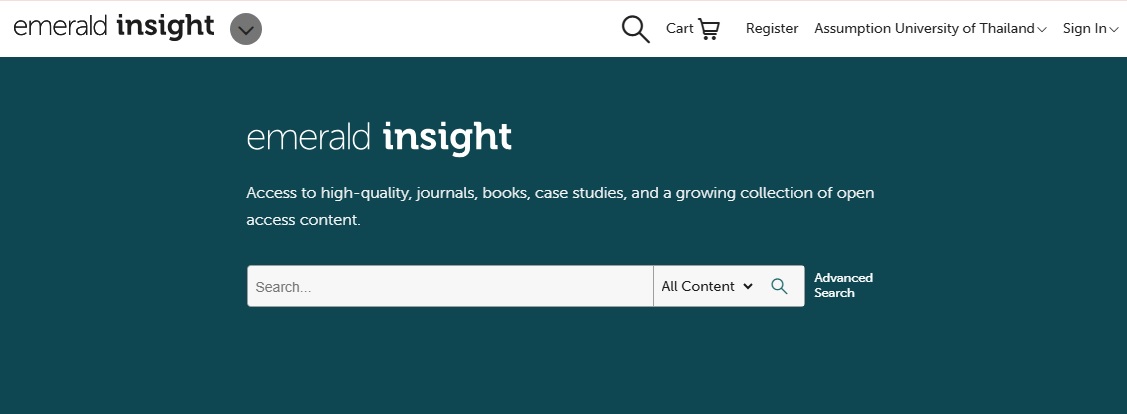Open Assumption University of Thailand menu

click(x=924, y=29)
